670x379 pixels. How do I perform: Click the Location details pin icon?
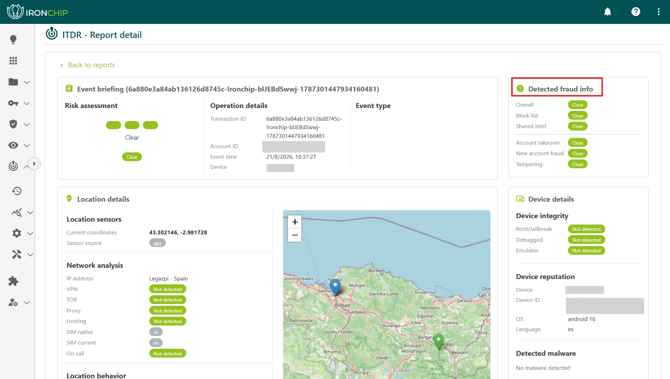pyautogui.click(x=69, y=199)
